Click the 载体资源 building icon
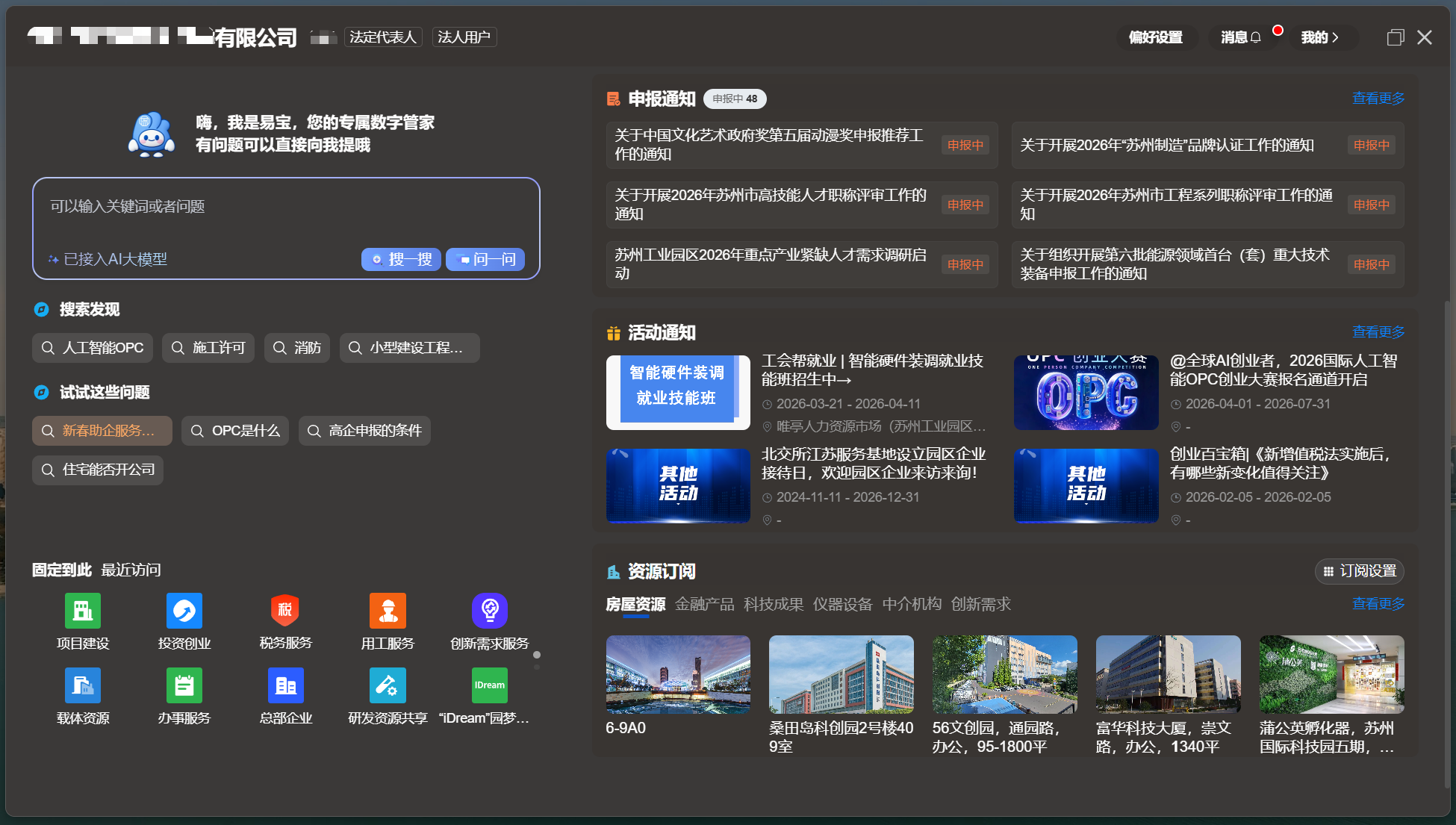Image resolution: width=1456 pixels, height=825 pixels. pos(83,685)
